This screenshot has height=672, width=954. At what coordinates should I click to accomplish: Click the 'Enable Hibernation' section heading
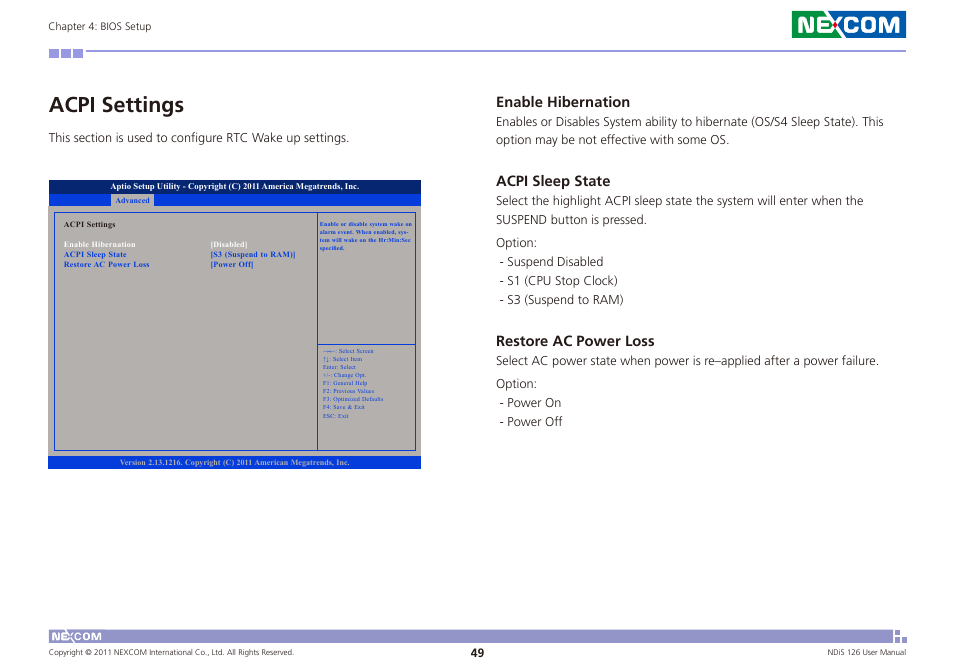[563, 102]
